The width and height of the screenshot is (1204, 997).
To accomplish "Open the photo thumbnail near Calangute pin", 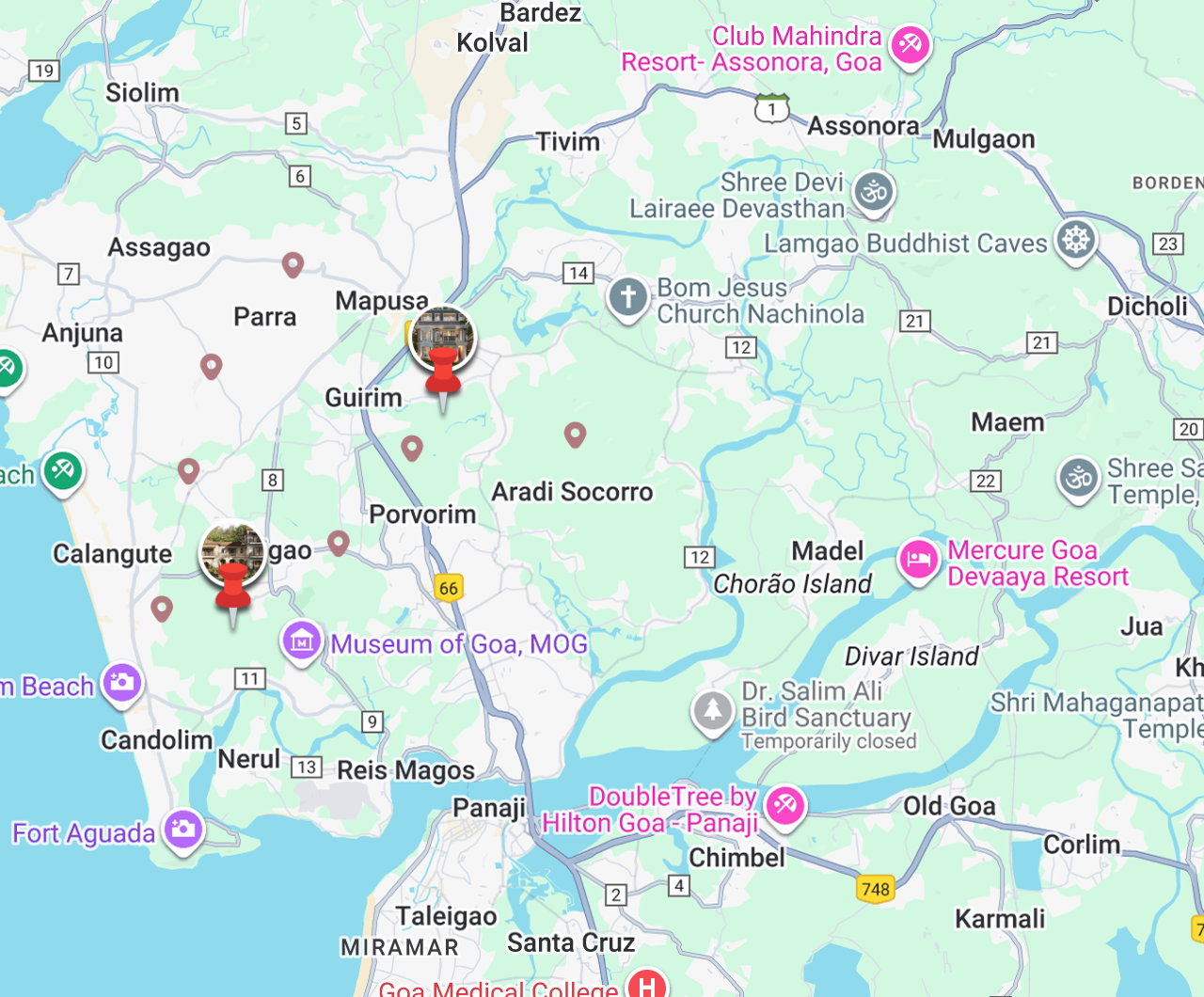I will [x=232, y=553].
